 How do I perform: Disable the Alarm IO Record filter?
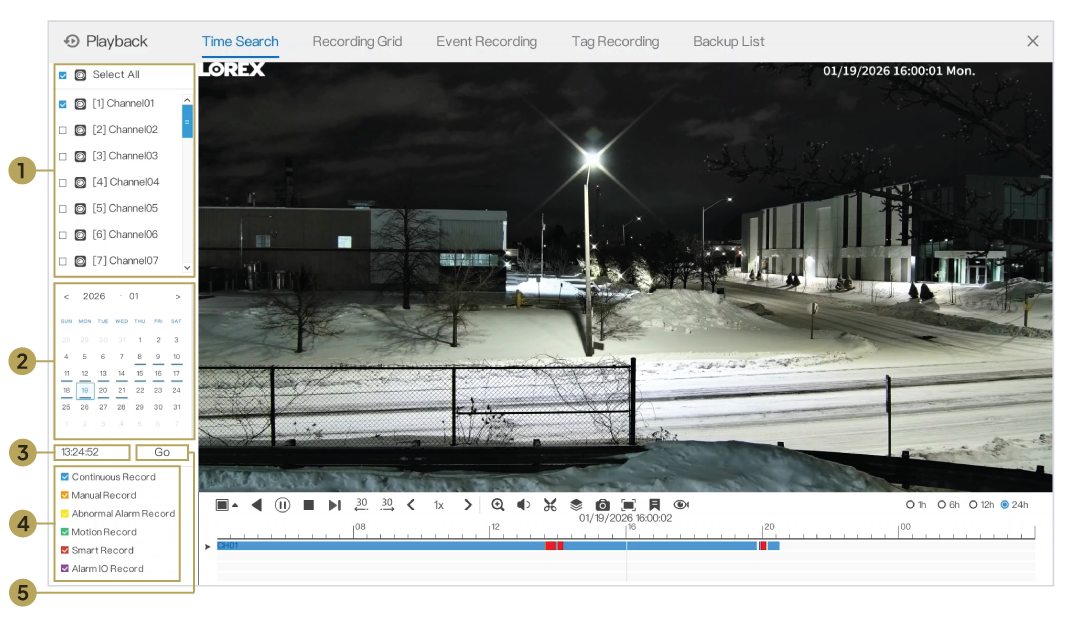65,569
